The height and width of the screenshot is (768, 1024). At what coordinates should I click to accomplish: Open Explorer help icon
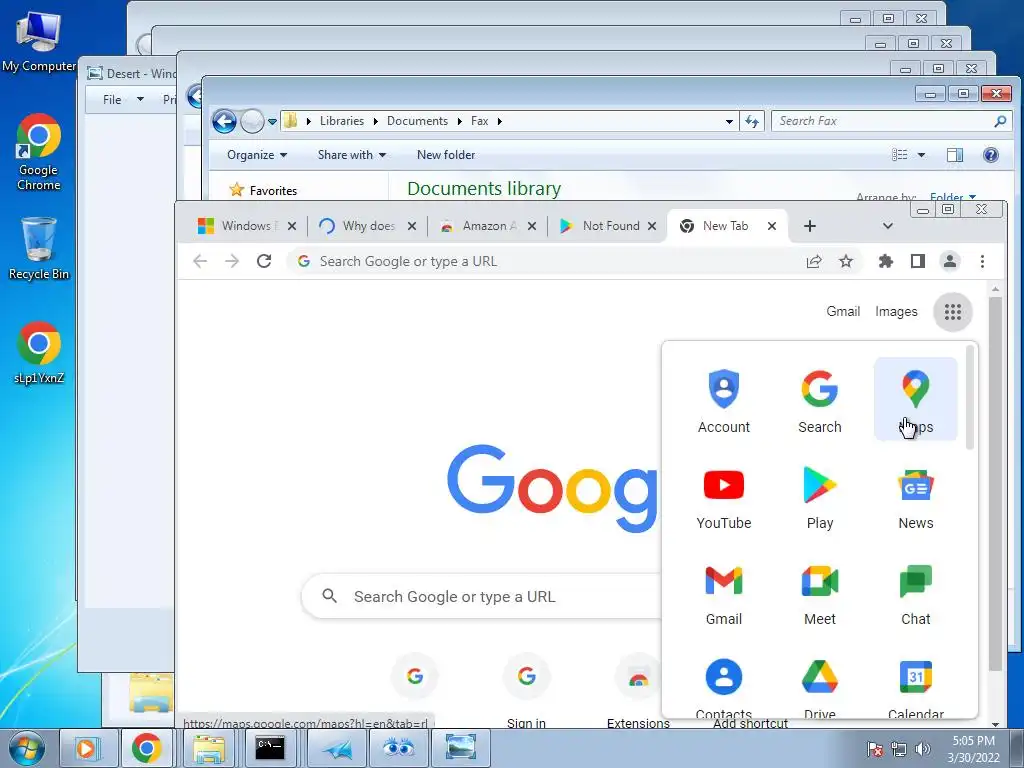[x=990, y=155]
